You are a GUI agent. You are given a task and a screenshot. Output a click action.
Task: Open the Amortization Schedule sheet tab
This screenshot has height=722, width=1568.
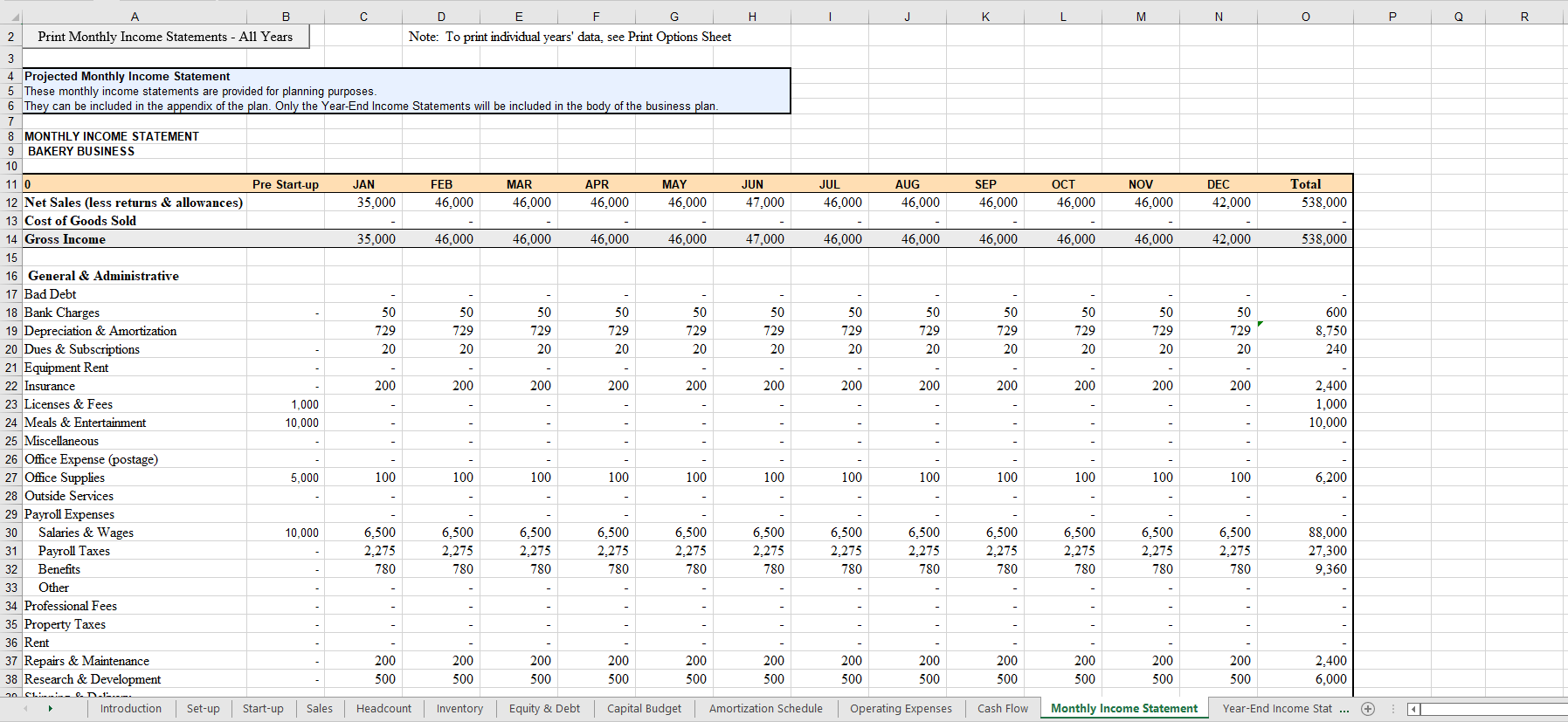click(x=765, y=709)
